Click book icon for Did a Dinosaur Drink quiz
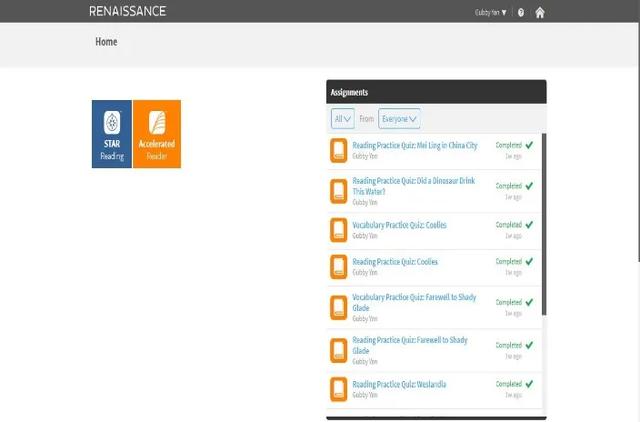 pos(339,191)
